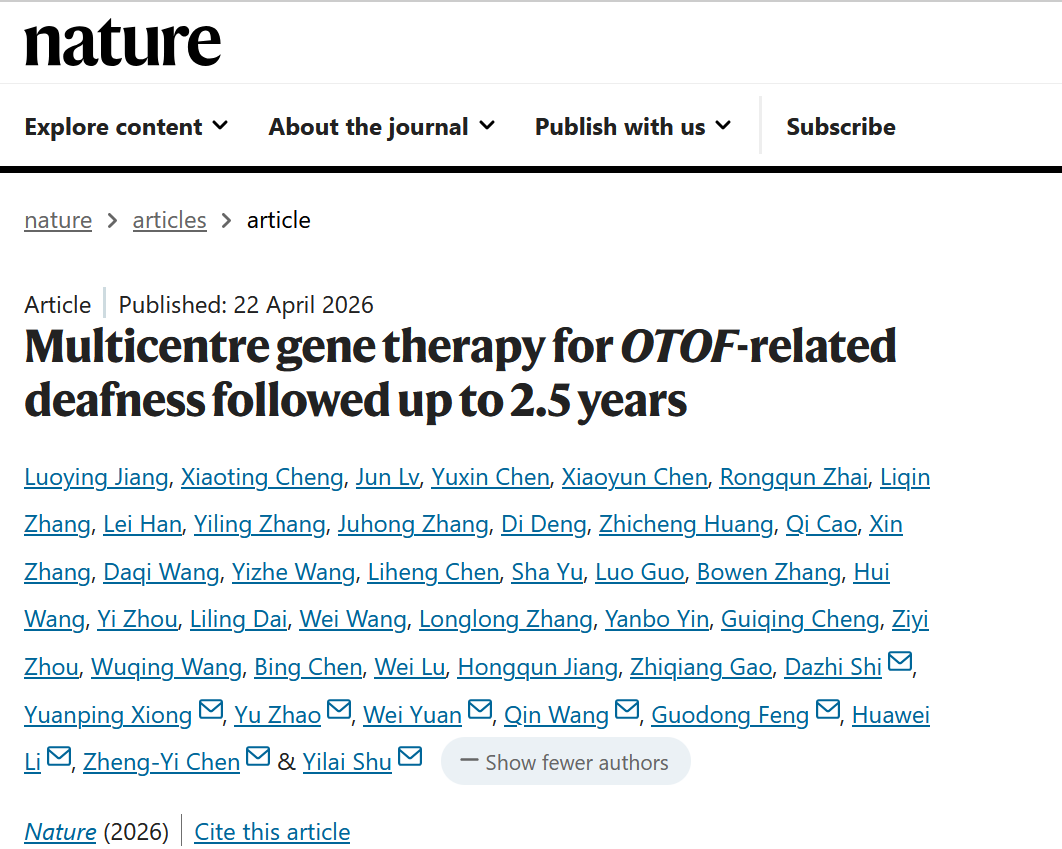Click the envelope icon beside Wei Yuan
This screenshot has width=1062, height=849.
(480, 710)
